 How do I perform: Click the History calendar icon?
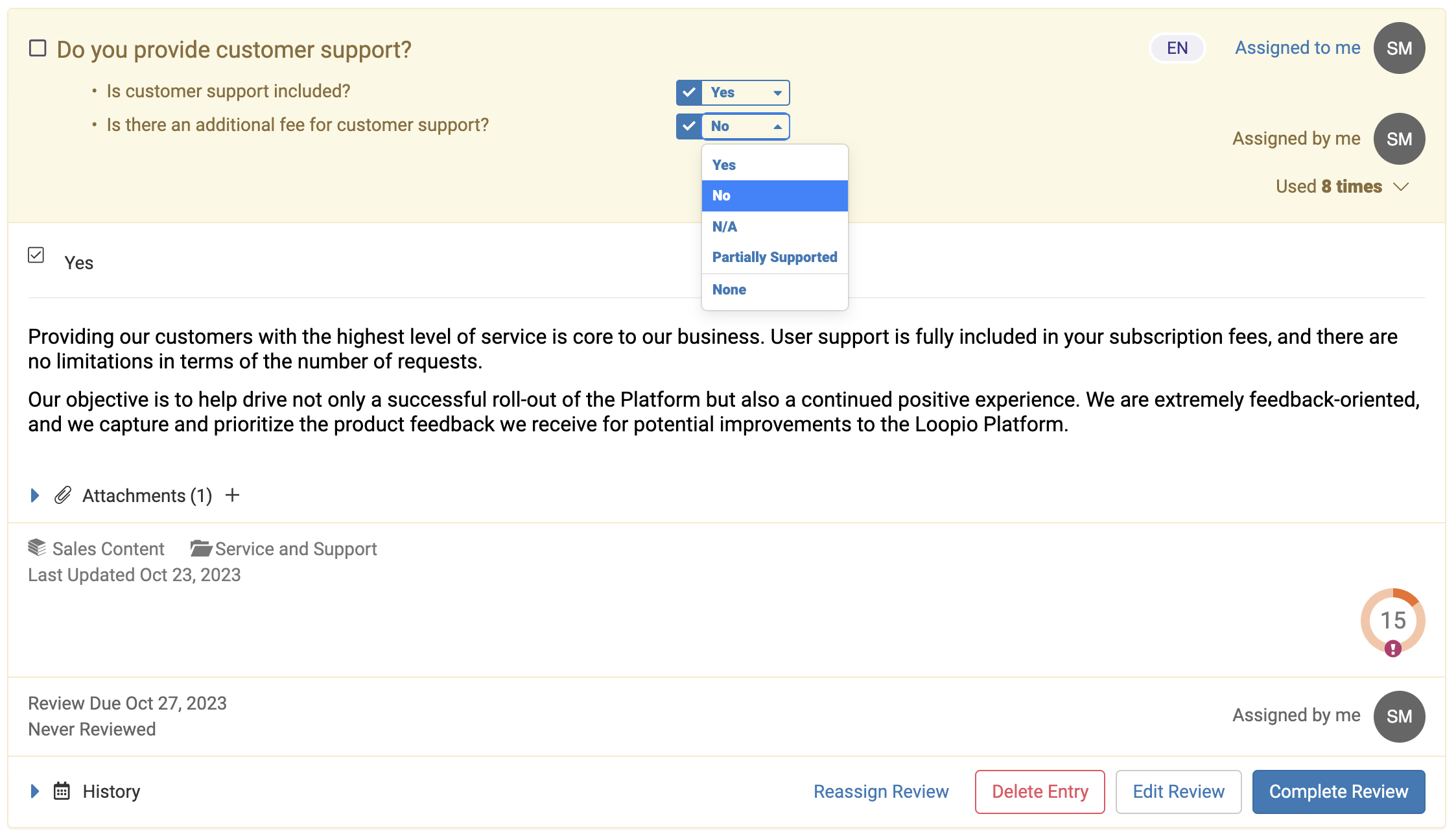point(61,791)
